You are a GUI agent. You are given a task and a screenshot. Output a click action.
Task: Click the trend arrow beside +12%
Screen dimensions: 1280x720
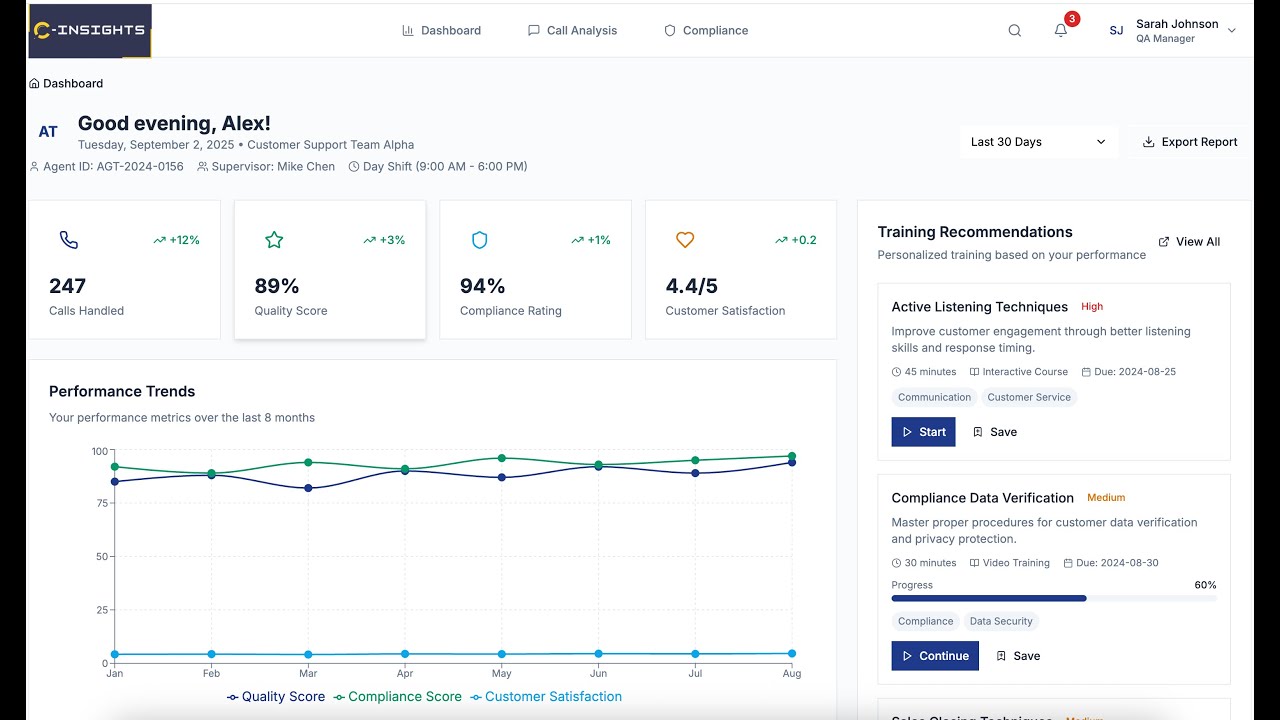[159, 240]
